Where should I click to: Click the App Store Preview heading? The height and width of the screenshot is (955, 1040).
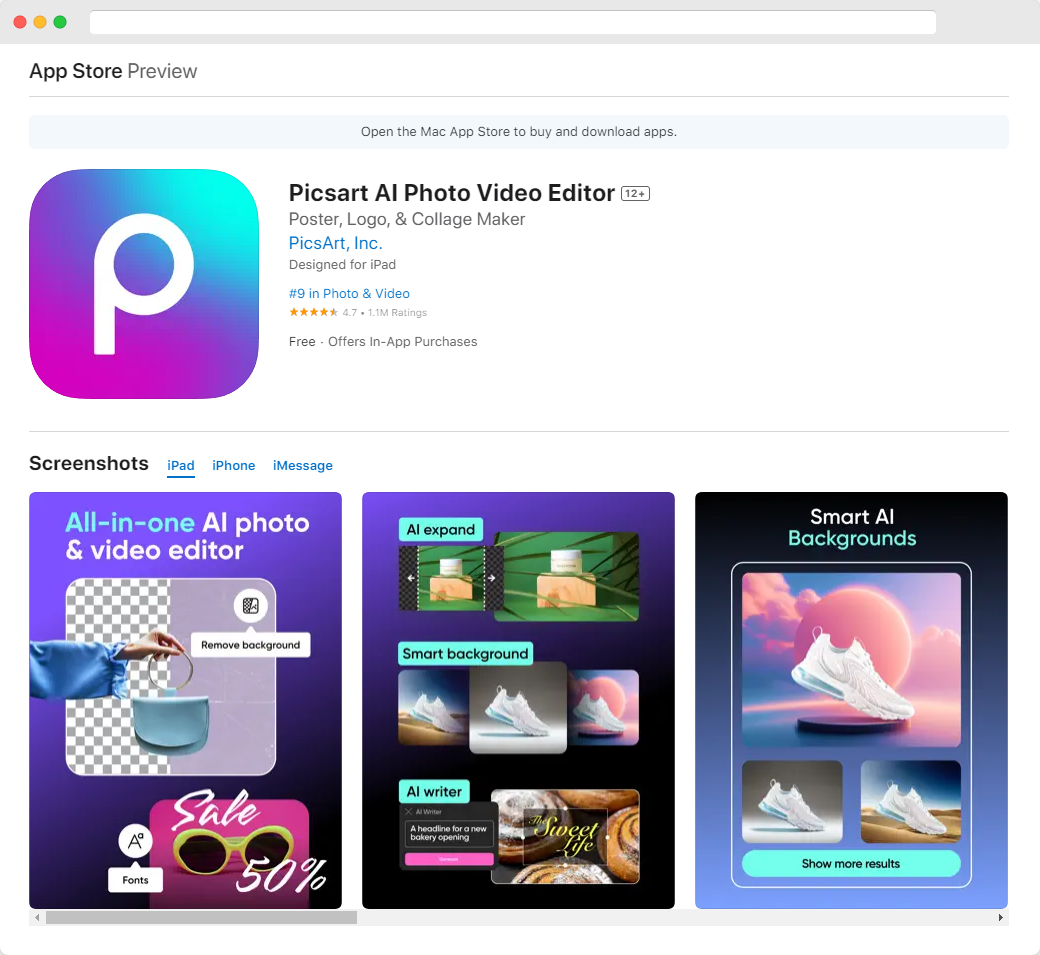113,71
